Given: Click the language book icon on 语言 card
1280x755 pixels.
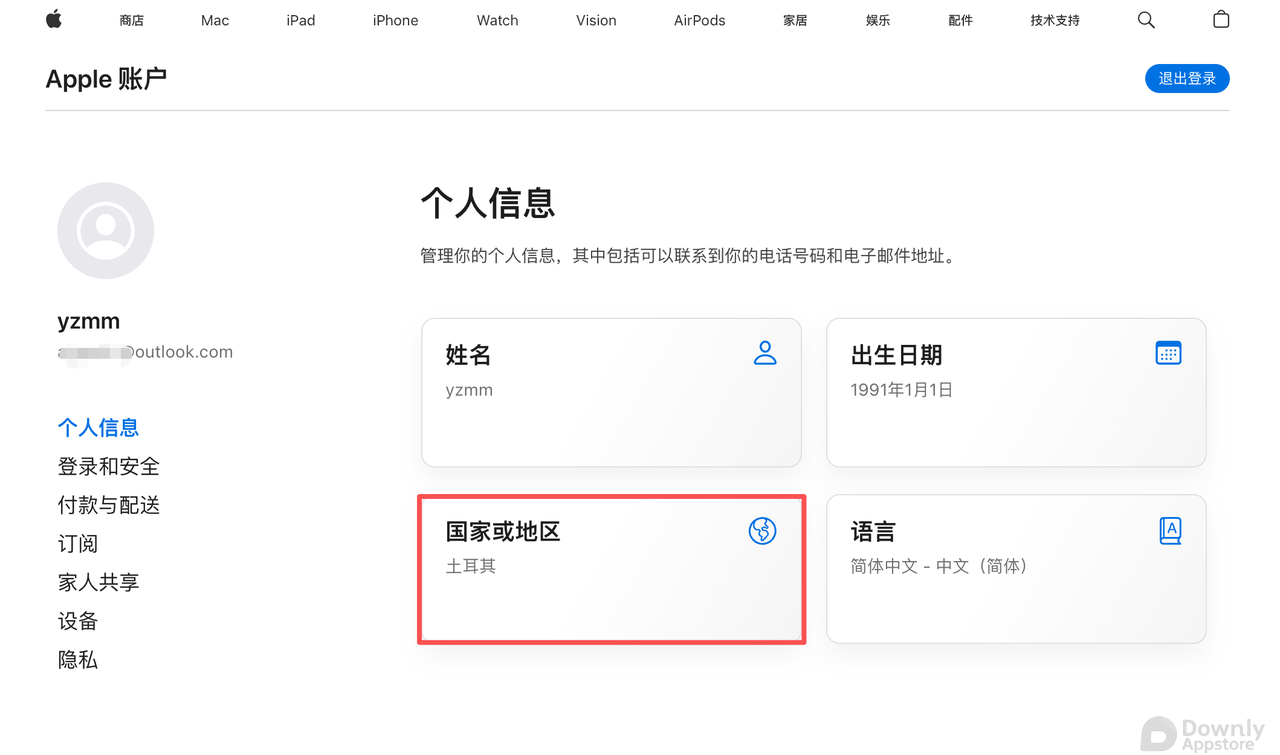Looking at the screenshot, I should 1170,531.
